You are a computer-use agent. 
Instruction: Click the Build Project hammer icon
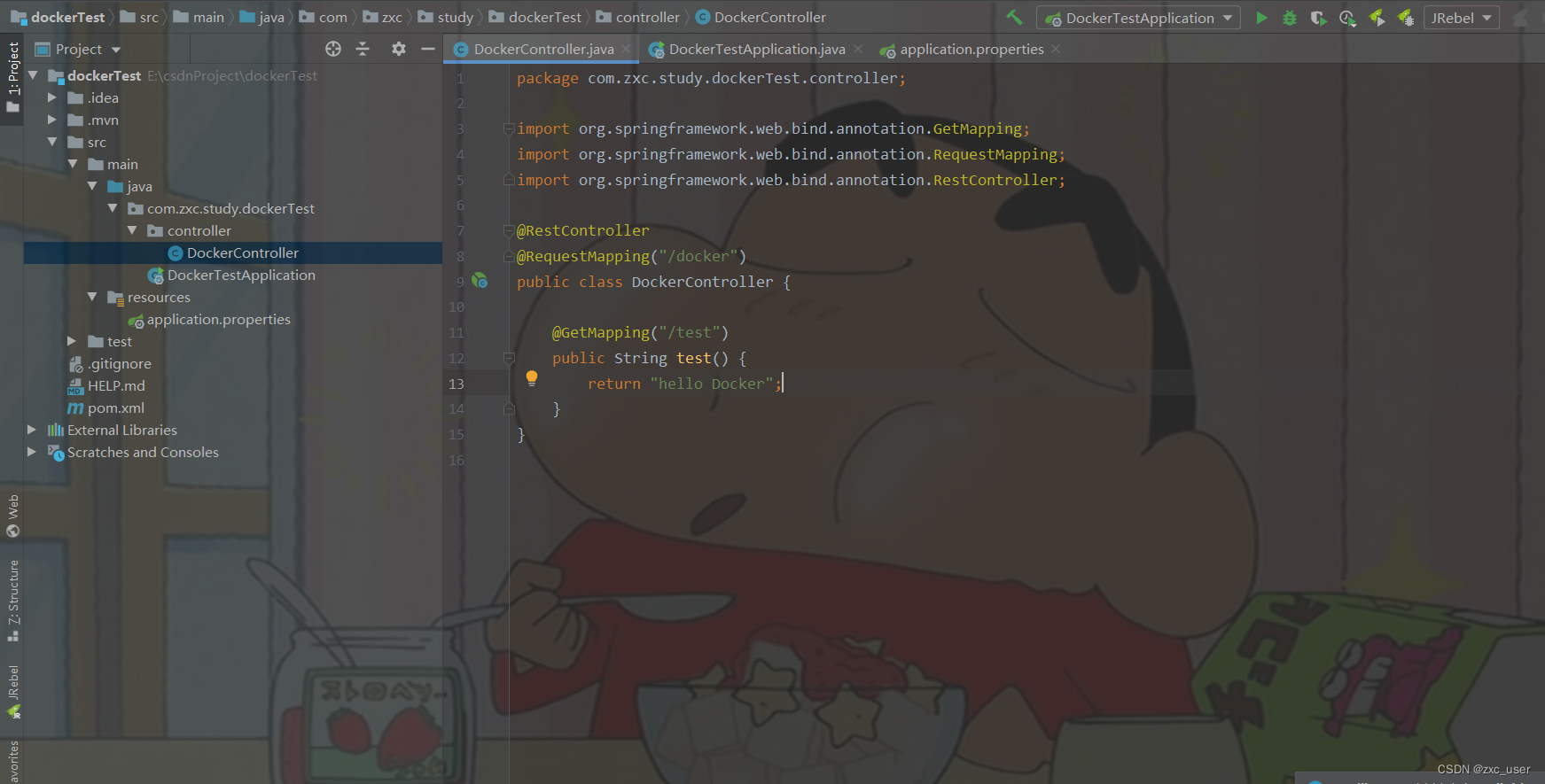[1015, 17]
